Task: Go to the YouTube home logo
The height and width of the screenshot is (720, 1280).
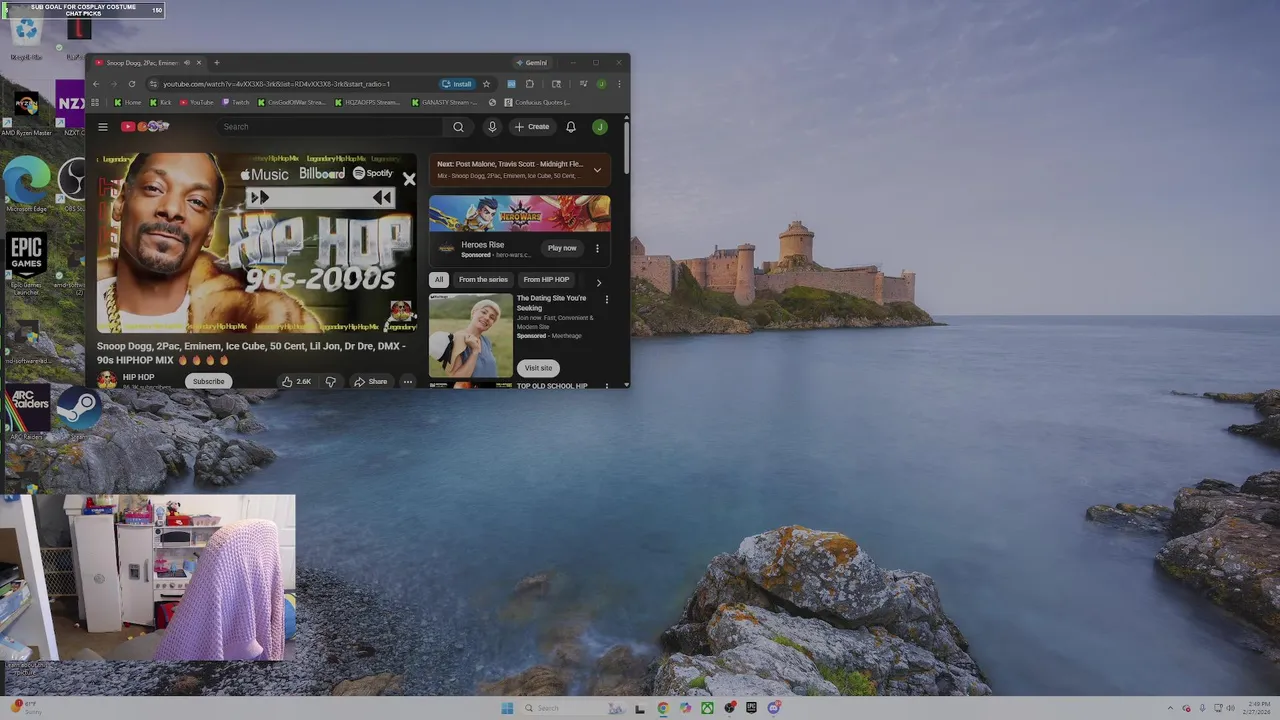Action: (145, 127)
